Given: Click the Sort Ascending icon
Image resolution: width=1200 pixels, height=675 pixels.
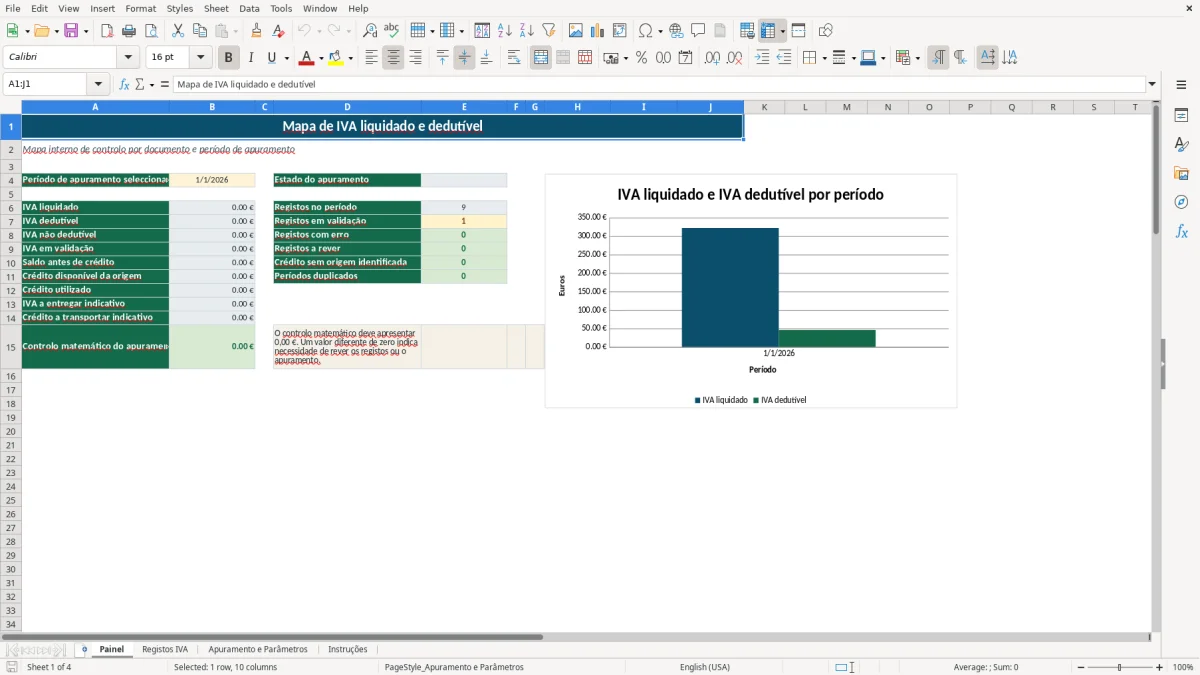Looking at the screenshot, I should click(505, 31).
